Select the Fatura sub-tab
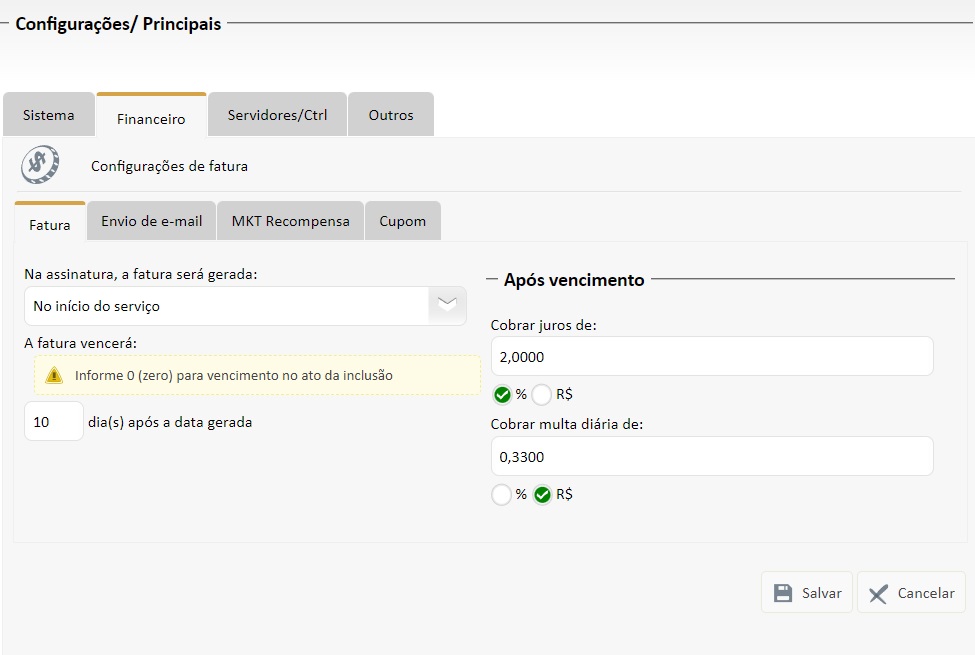The width and height of the screenshot is (975, 655). pos(50,224)
